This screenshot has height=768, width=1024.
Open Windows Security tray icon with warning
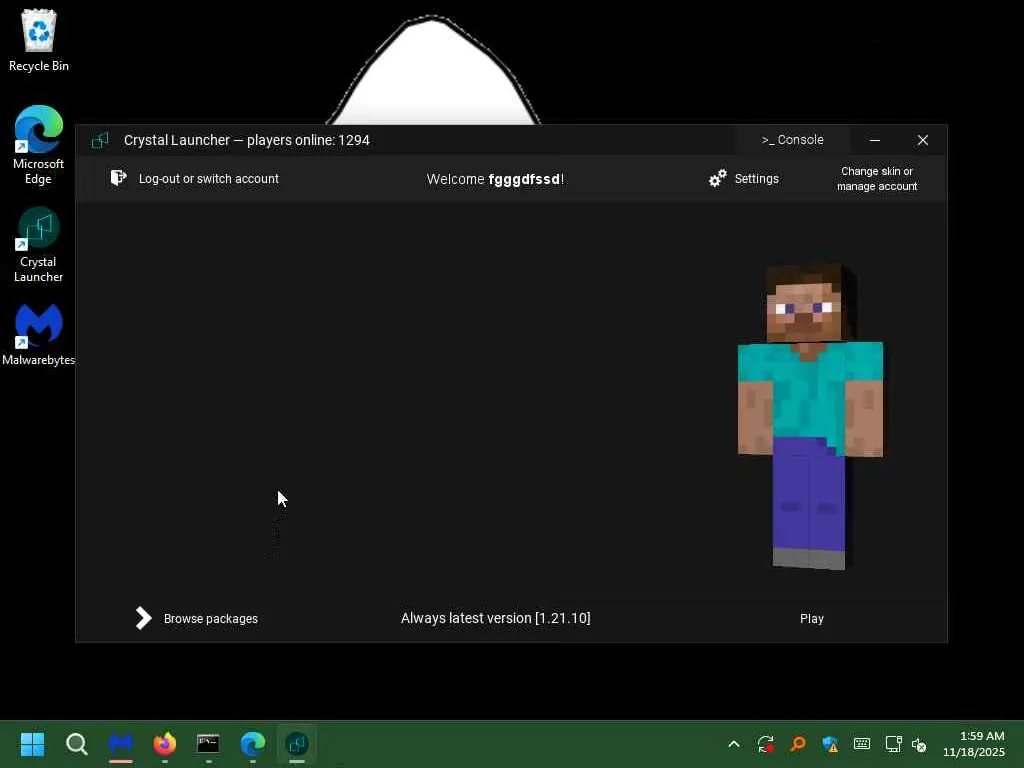coord(830,744)
